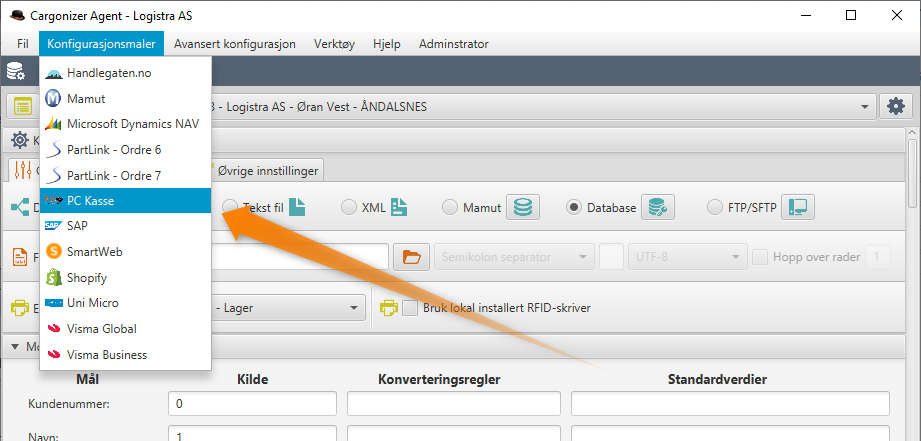Click the Hopp over rader number field
This screenshot has height=441, width=921.
878,257
